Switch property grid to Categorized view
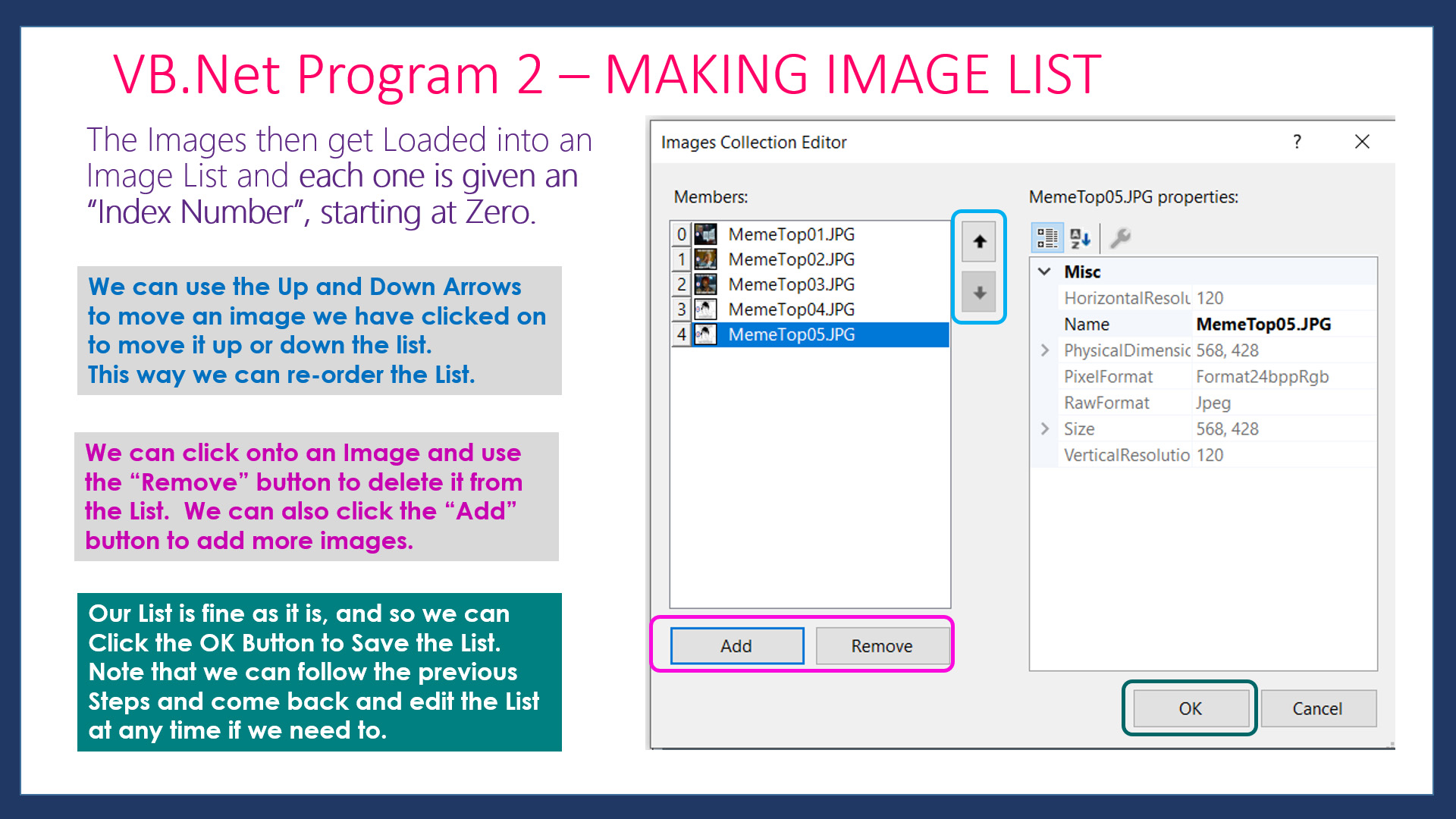This screenshot has height=819, width=1456. [1047, 238]
